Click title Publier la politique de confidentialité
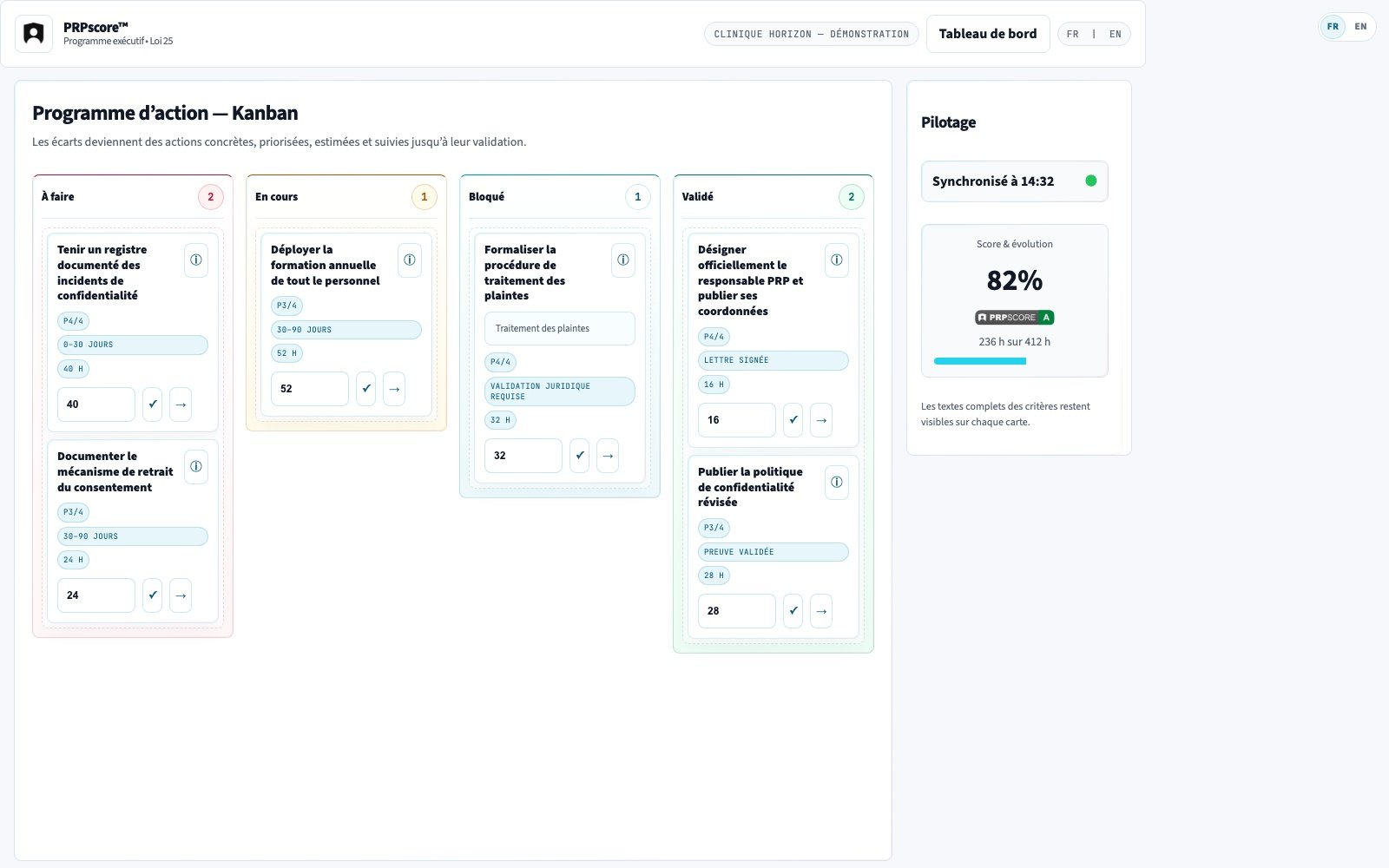This screenshot has width=1389, height=868. [x=750, y=487]
